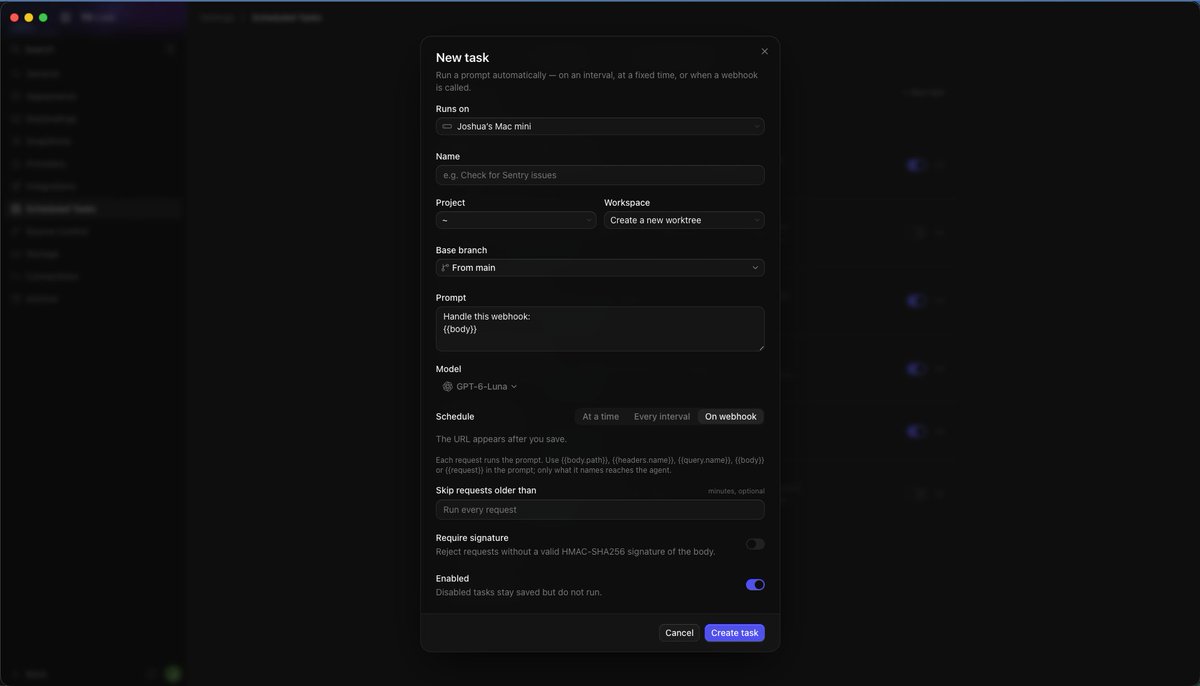Turn off the Enabled switch
1200x686 pixels.
tap(755, 585)
